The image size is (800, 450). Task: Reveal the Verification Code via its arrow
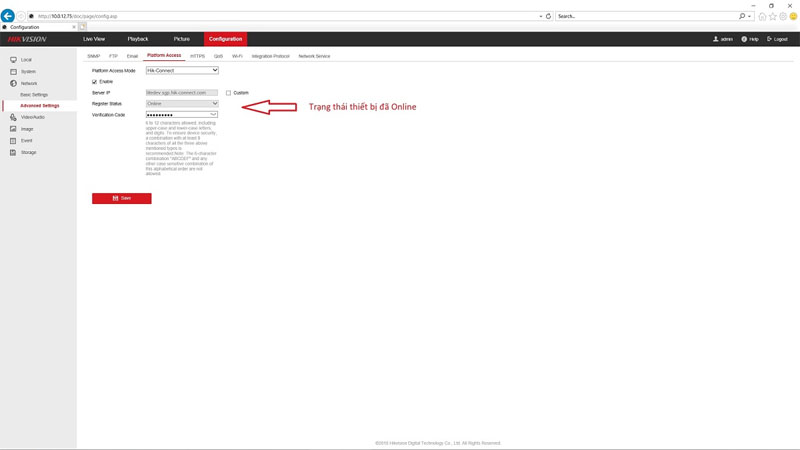tap(213, 115)
